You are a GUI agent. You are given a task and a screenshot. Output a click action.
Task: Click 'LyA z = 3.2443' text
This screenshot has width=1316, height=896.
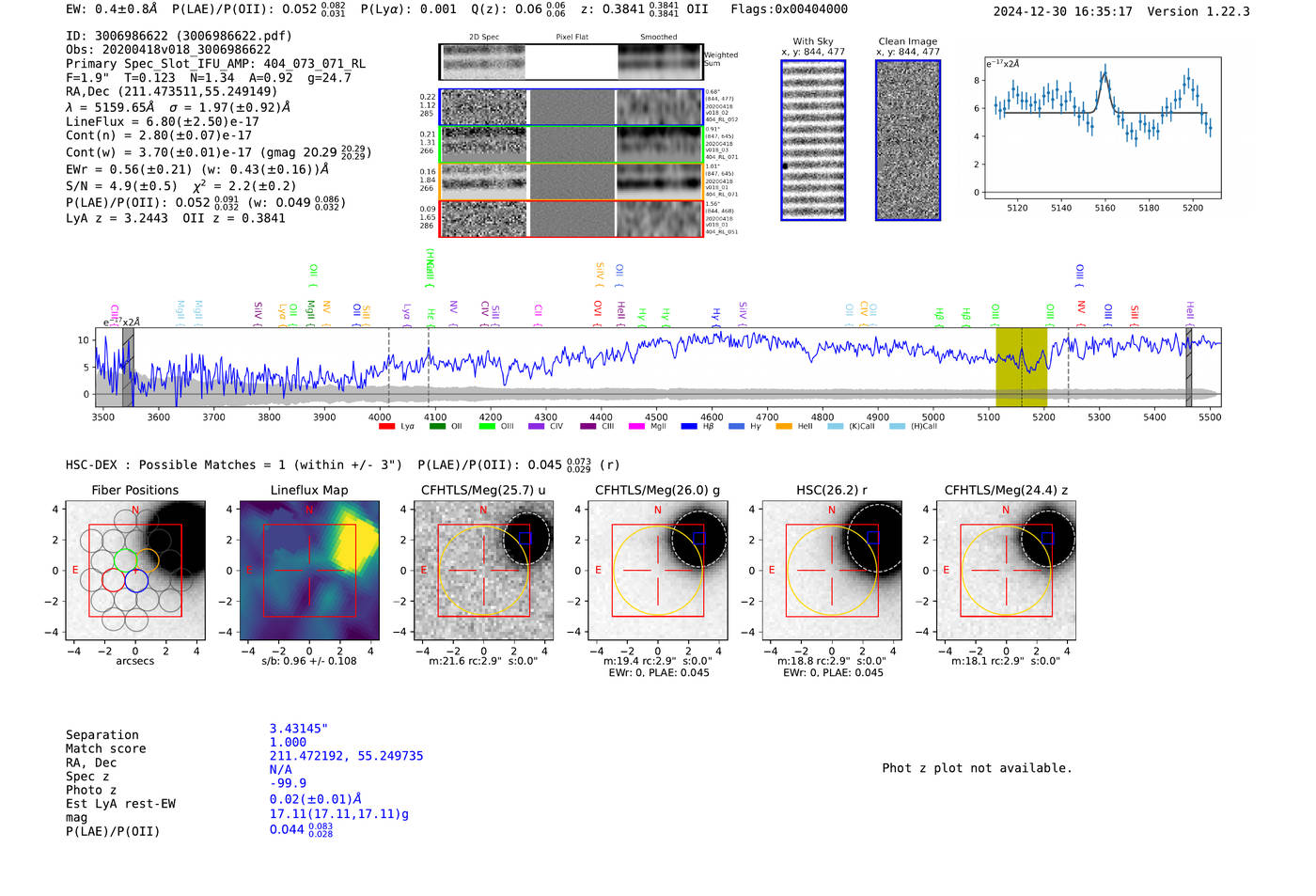click(117, 218)
